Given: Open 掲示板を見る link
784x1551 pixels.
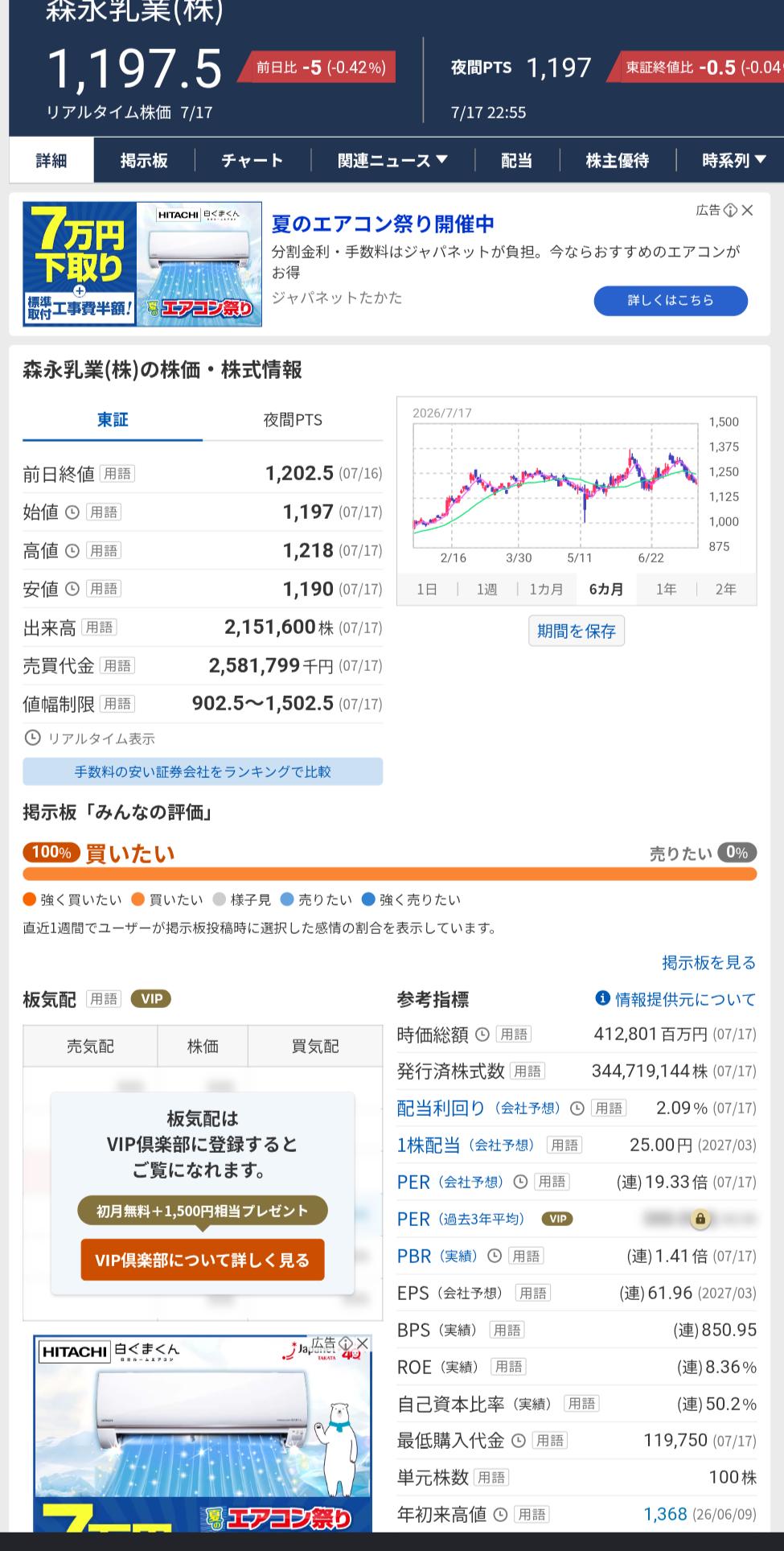Looking at the screenshot, I should (709, 962).
